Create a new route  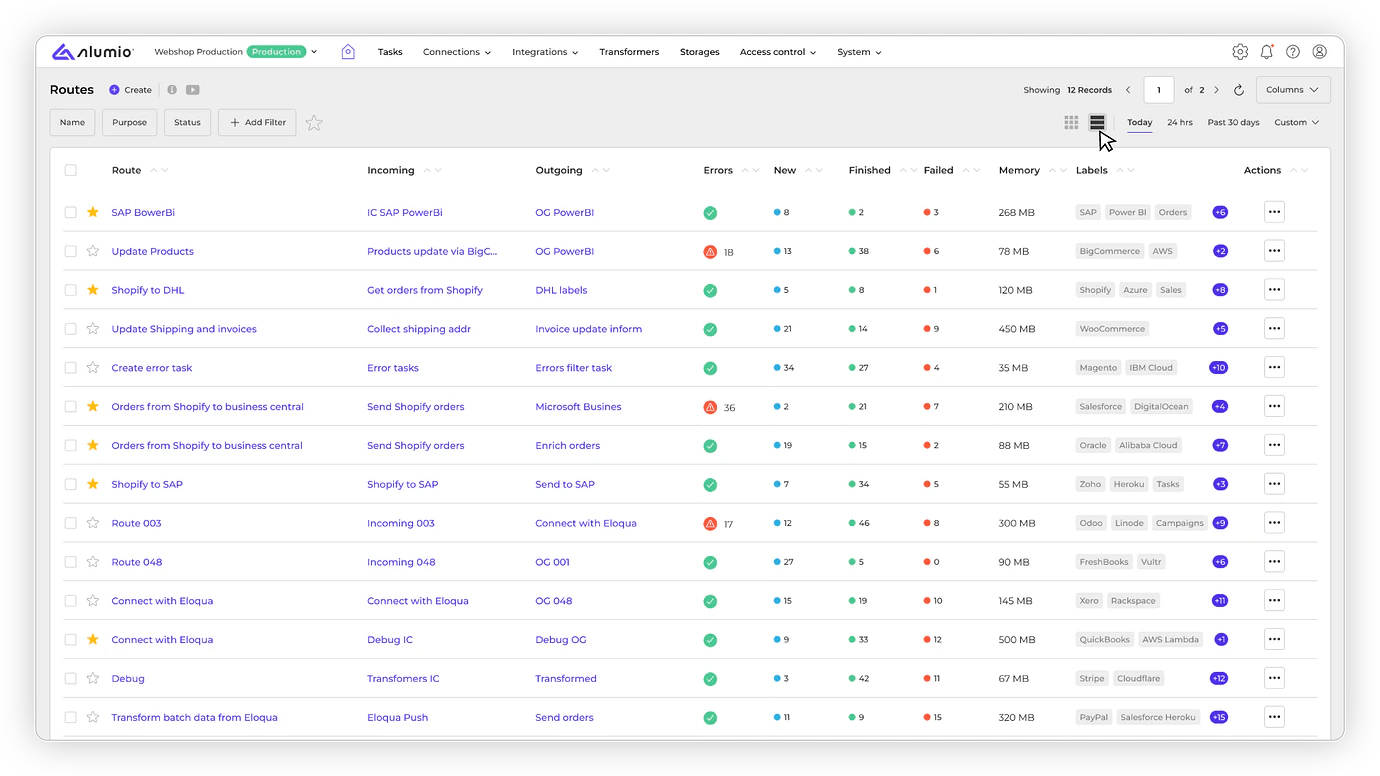(131, 90)
